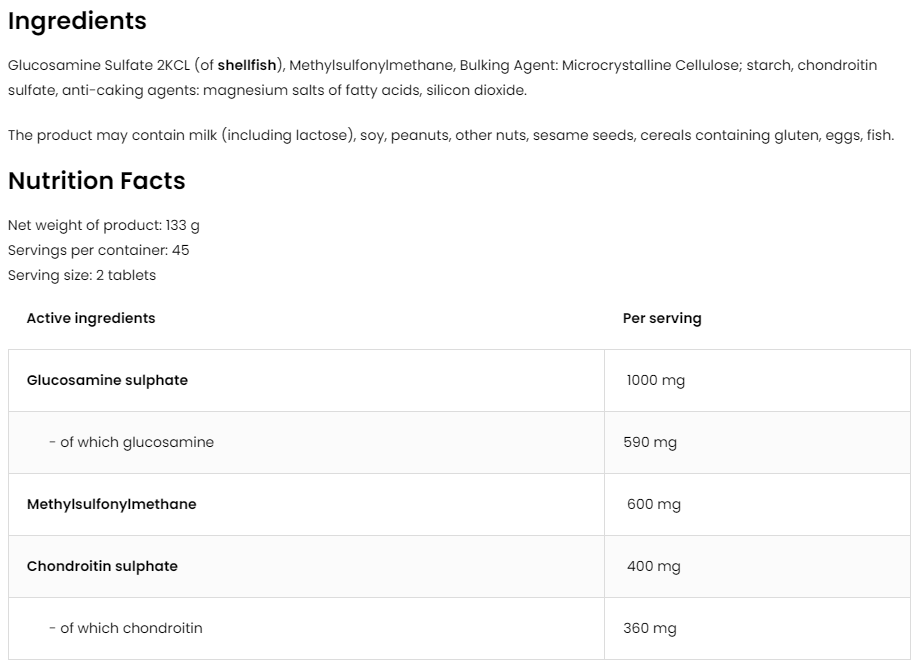Click the Net weight of product line
This screenshot has height=664, width=915.
coord(103,225)
